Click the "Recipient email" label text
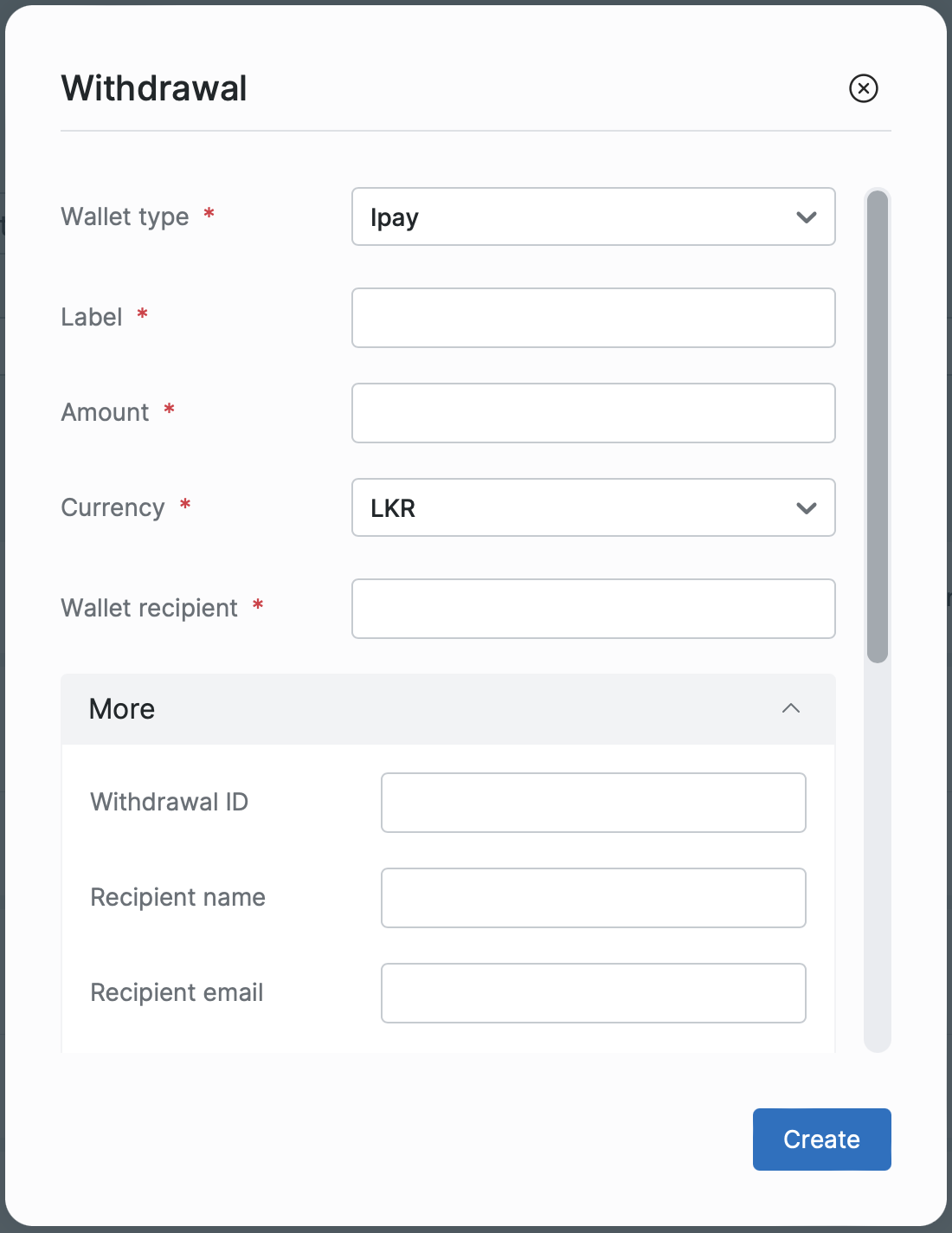The width and height of the screenshot is (952, 1233). [x=177, y=992]
